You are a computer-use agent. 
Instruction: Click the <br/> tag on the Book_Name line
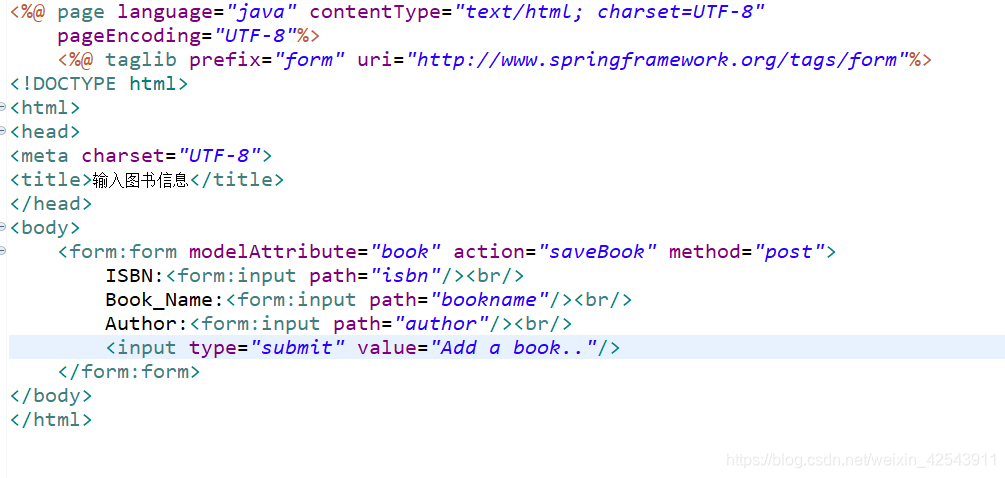click(x=603, y=300)
